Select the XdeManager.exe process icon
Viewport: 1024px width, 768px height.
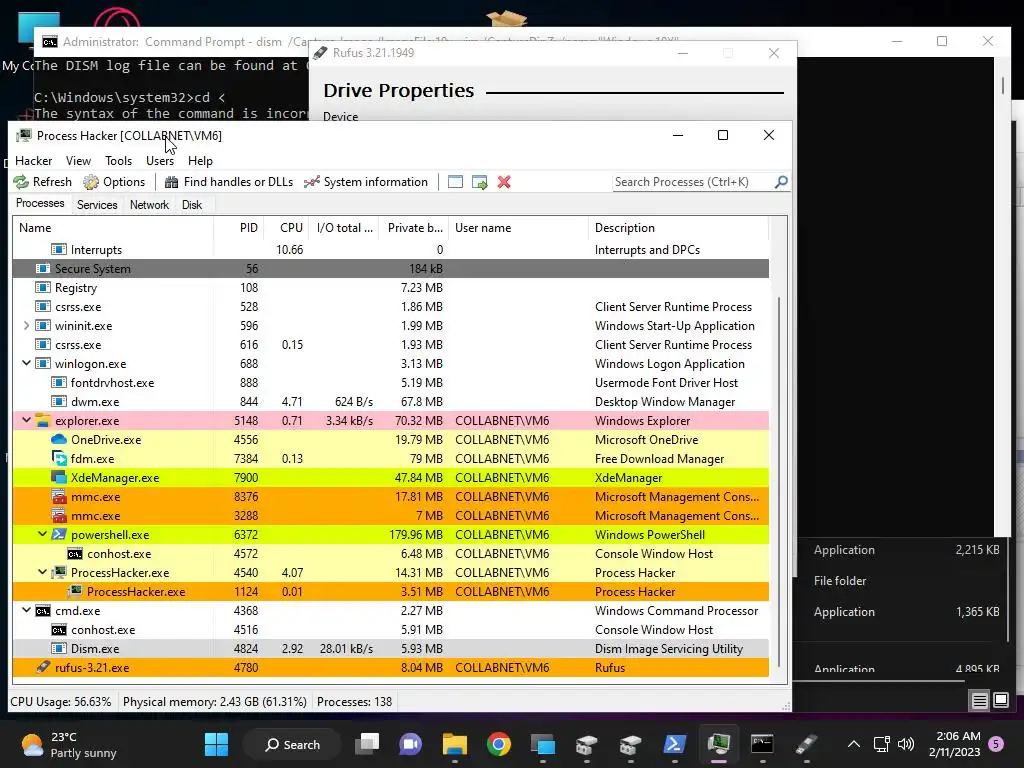(x=59, y=477)
